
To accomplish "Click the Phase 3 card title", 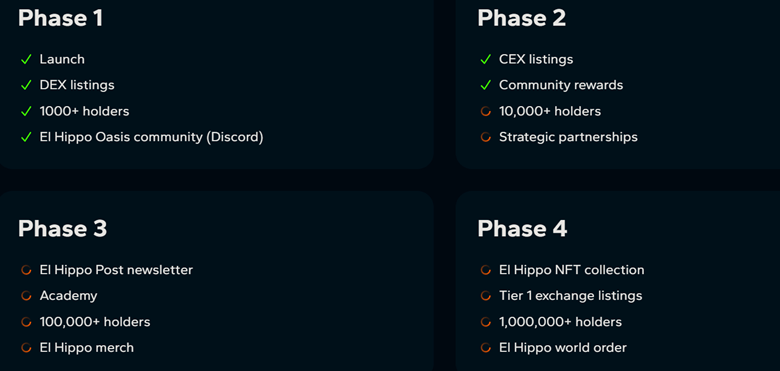I will tap(63, 229).
